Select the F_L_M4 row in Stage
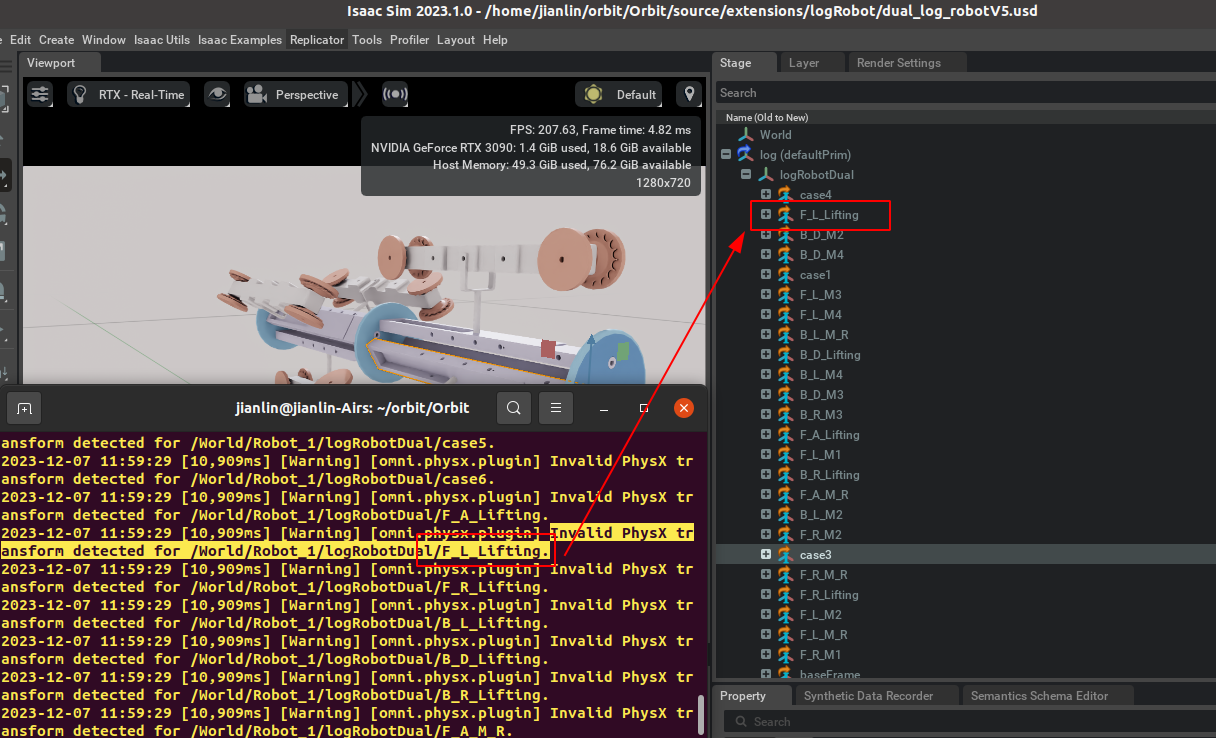This screenshot has height=738, width=1216. (x=965, y=315)
